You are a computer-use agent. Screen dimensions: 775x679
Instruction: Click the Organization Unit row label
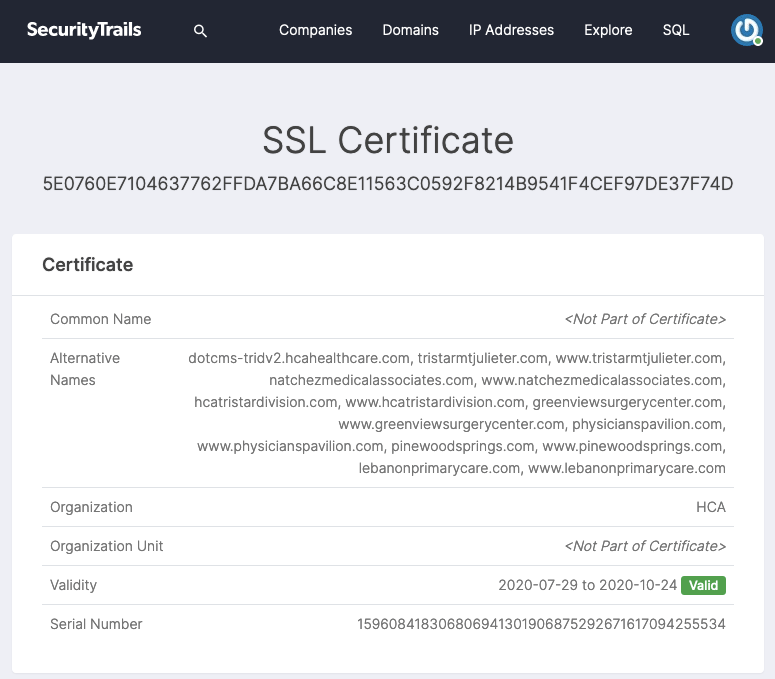pyautogui.click(x=106, y=546)
